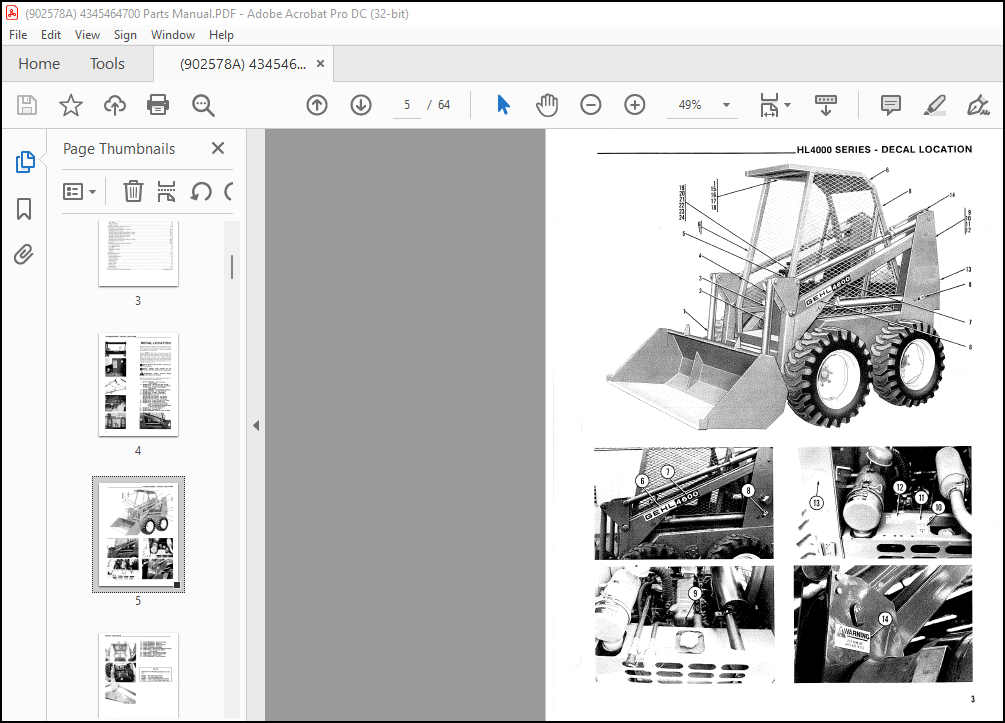Viewport: 1005px width, 723px height.
Task: Add document to starred favorites
Action: pos(71,104)
